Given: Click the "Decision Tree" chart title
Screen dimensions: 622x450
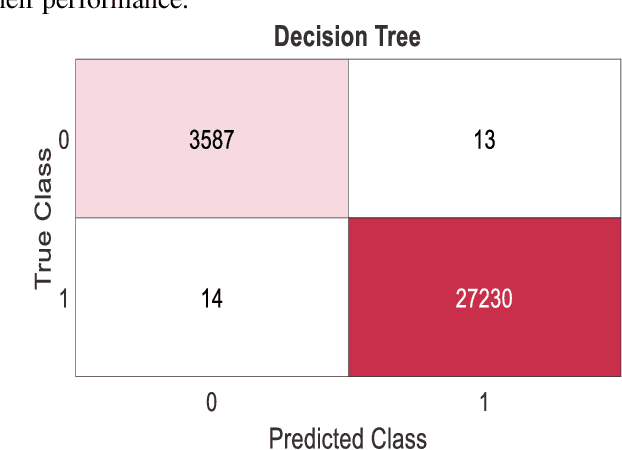Looking at the screenshot, I should pyautogui.click(x=348, y=38).
